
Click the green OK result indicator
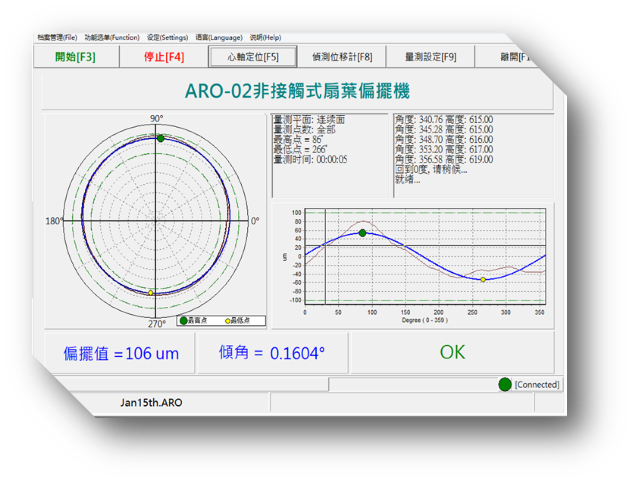click(452, 352)
